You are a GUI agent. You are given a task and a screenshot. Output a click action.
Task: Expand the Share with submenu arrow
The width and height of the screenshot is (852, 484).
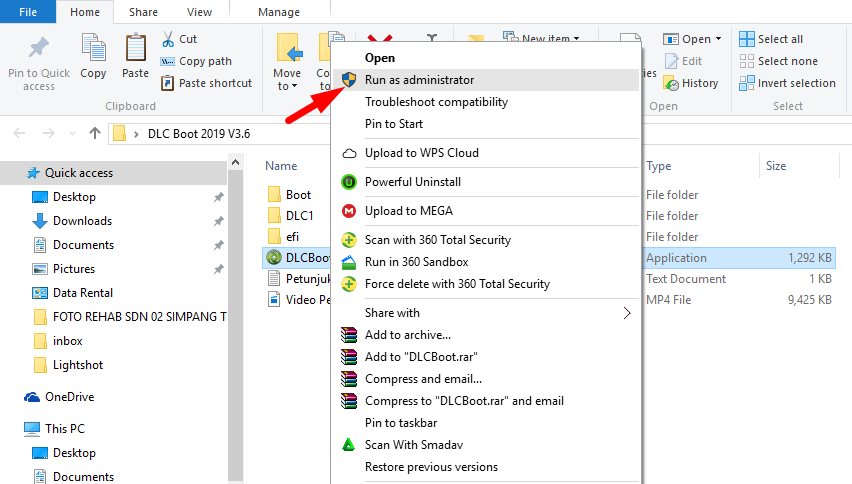click(627, 313)
